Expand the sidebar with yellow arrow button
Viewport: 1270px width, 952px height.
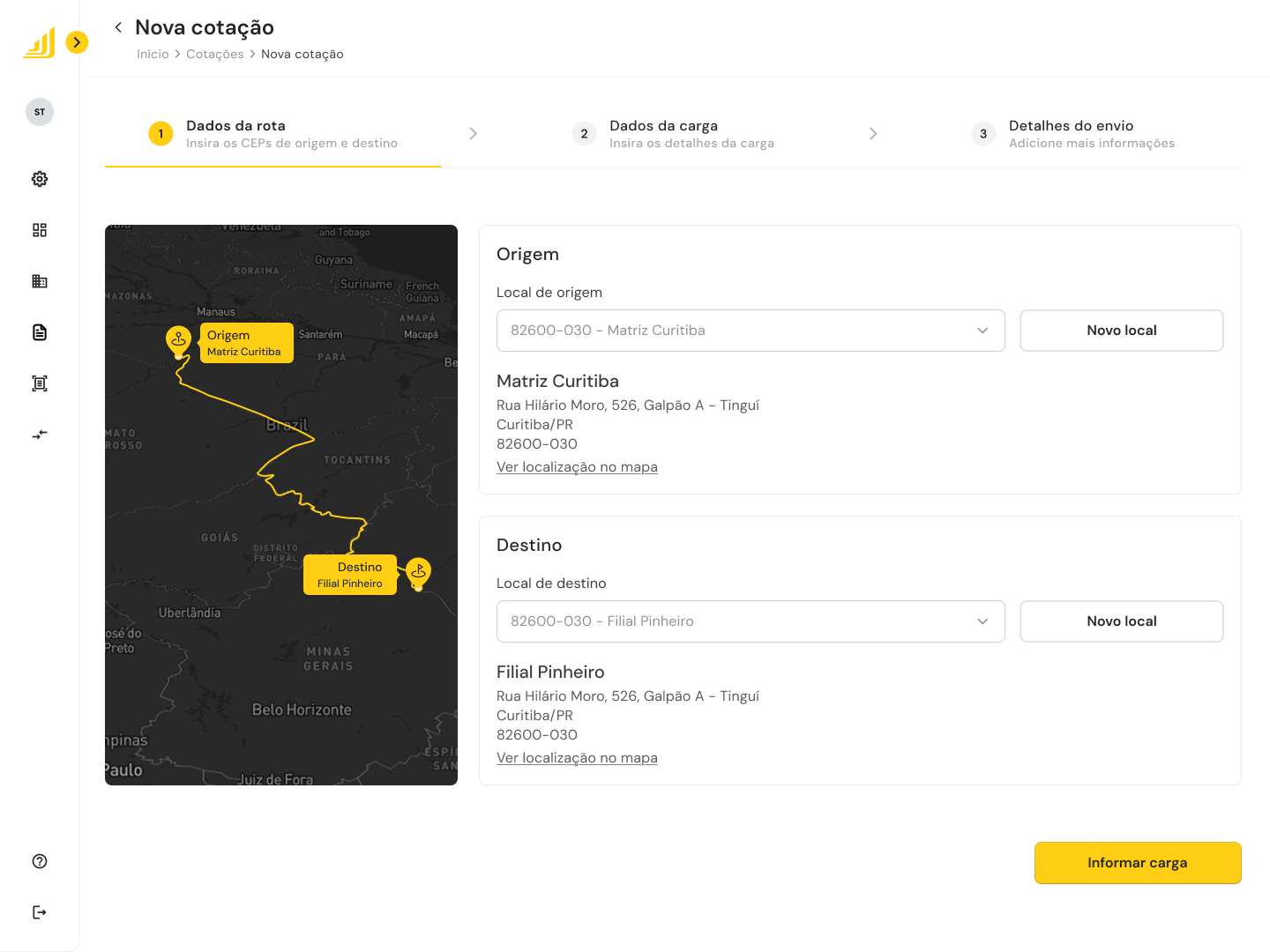(78, 42)
